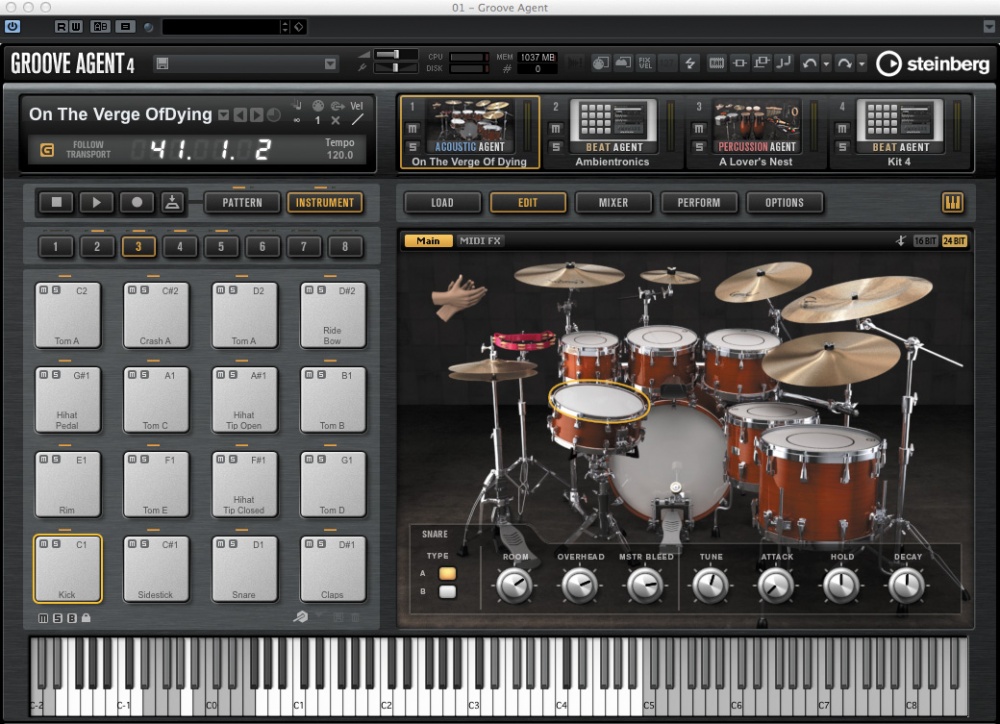Click the INSTRUMENT button
The image size is (1000, 724).
click(325, 203)
